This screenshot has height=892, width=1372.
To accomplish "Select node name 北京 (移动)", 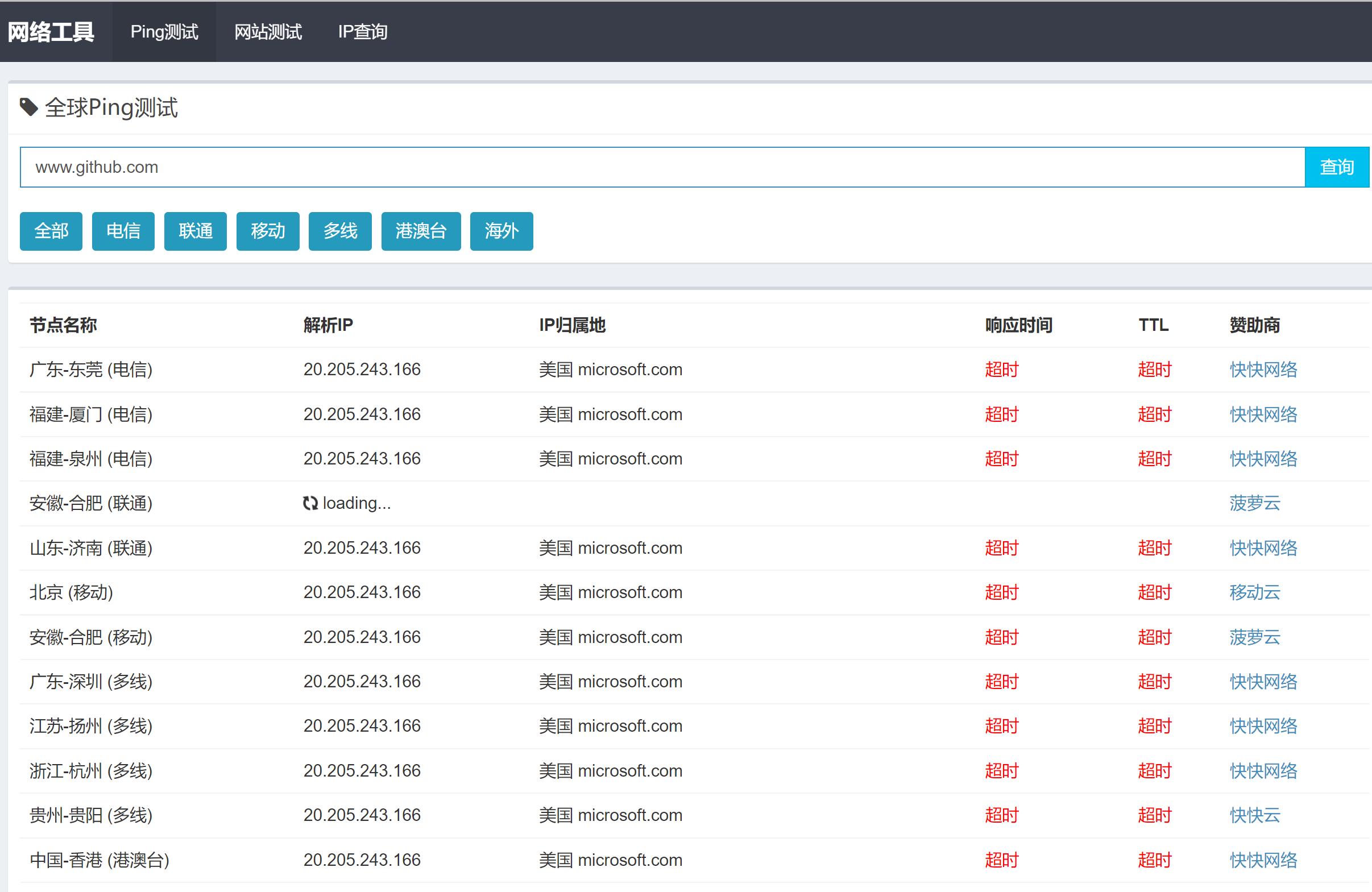I will click(72, 592).
